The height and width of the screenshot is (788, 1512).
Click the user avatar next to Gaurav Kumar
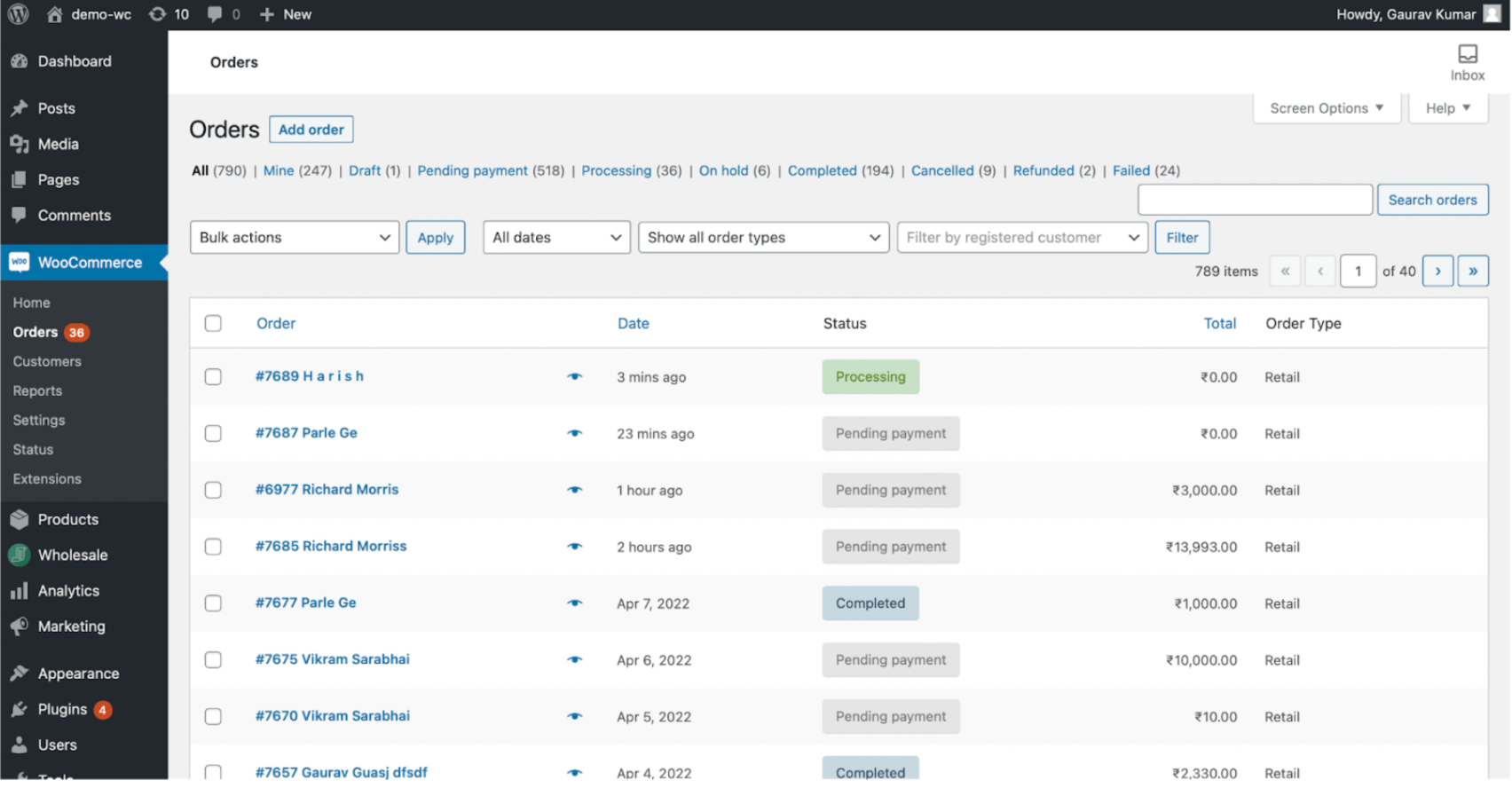1492,14
